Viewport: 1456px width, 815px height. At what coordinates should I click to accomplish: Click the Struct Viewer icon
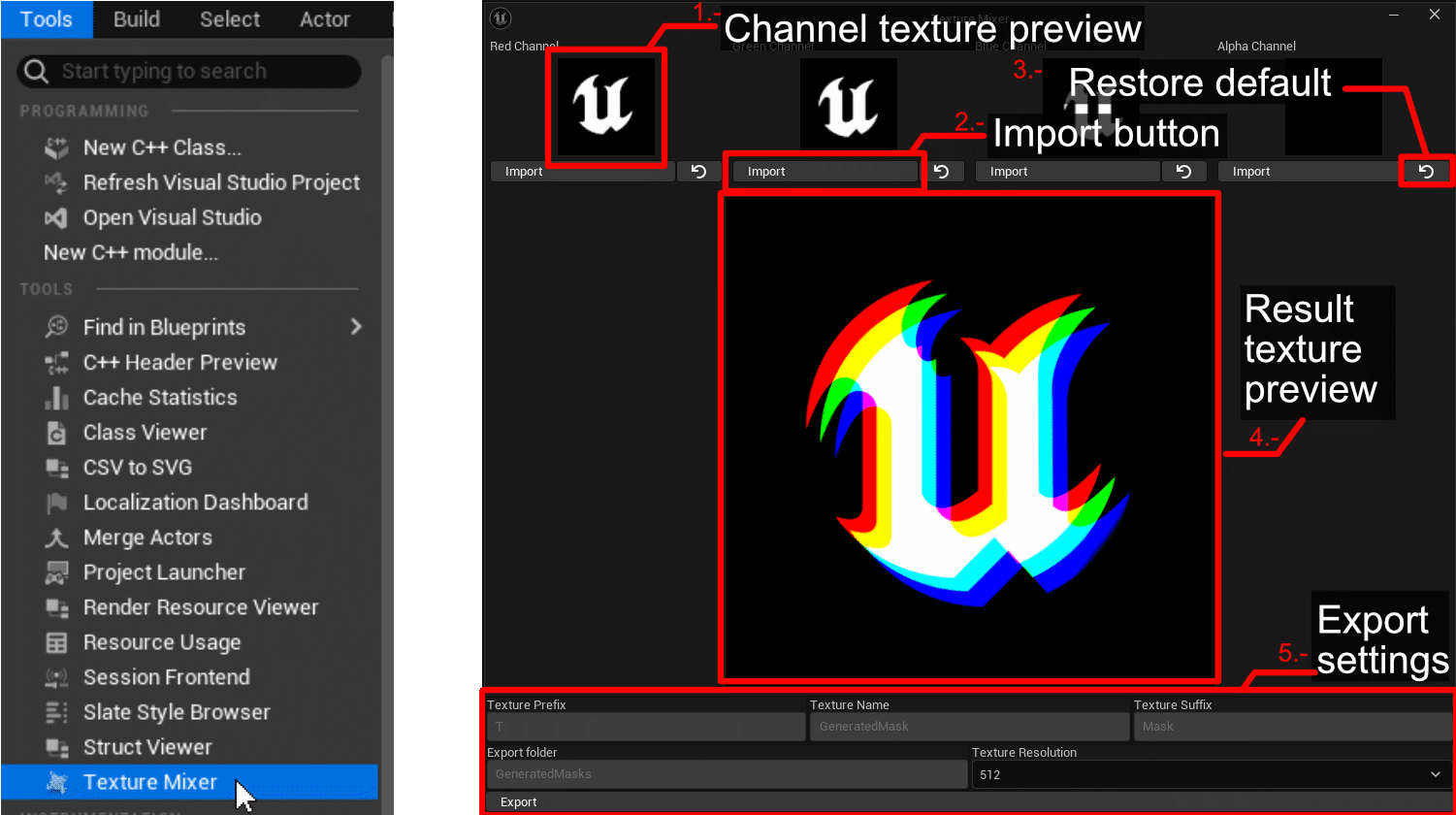pos(57,747)
